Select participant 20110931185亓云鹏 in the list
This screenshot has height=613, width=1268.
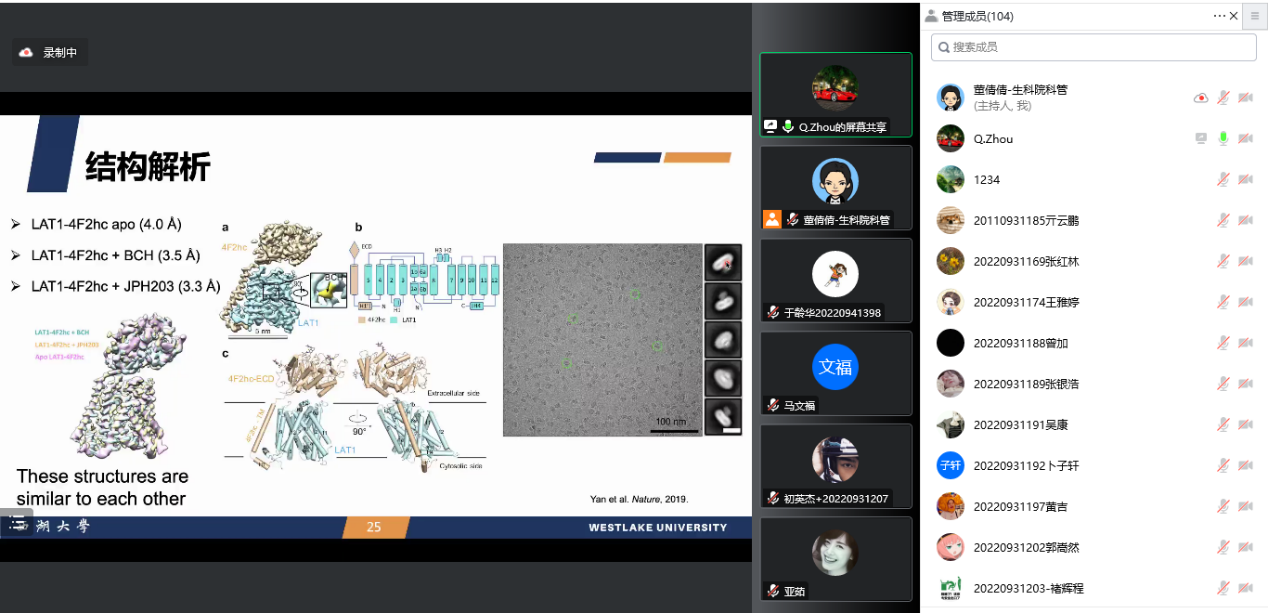(1026, 220)
